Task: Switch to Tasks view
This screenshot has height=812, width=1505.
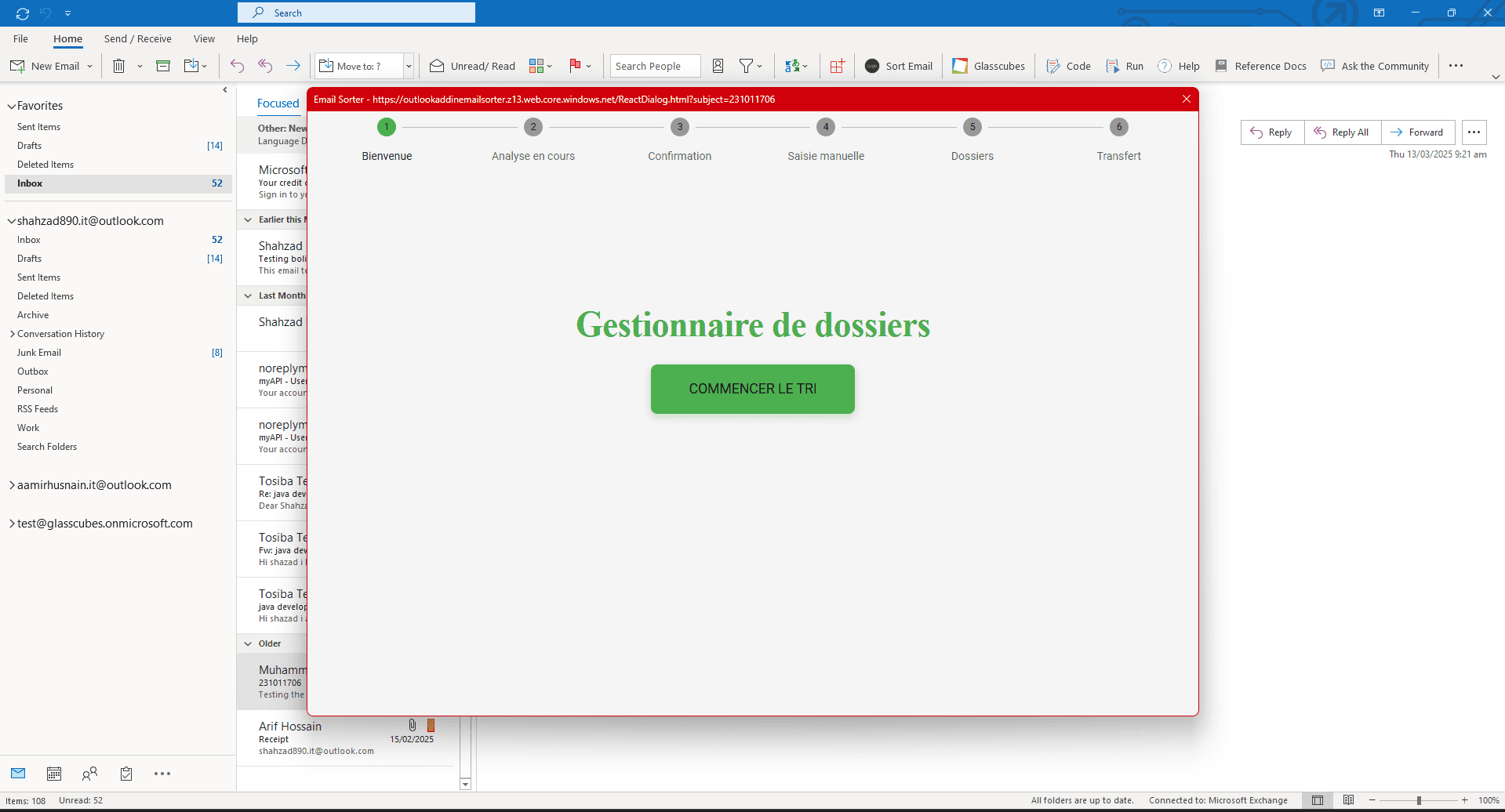Action: (x=126, y=774)
